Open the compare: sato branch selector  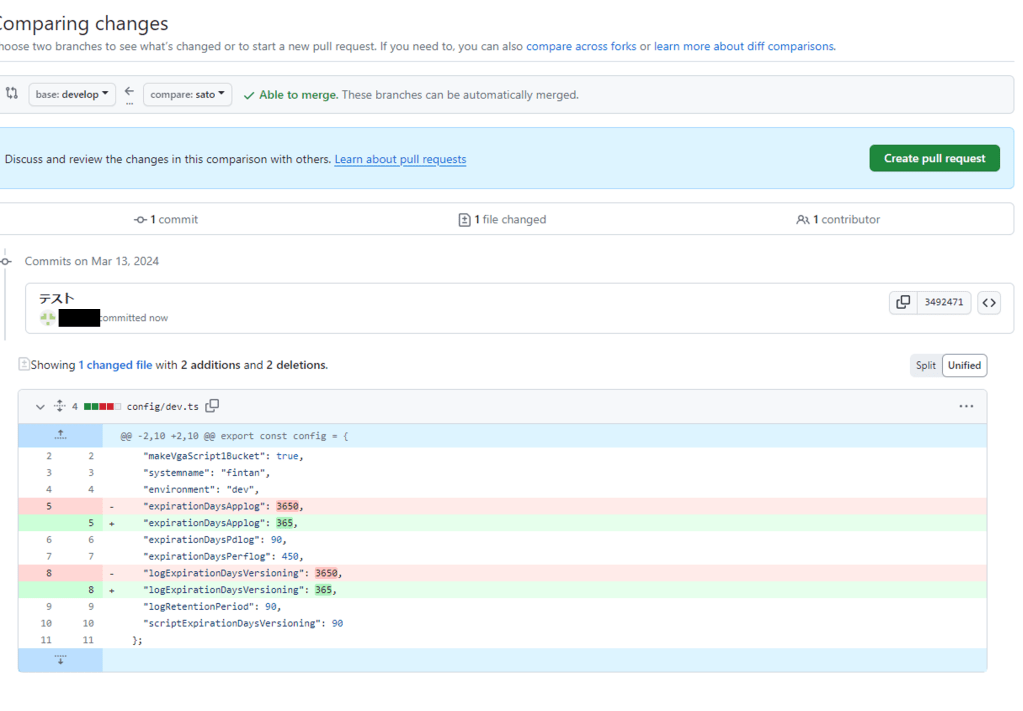187,93
